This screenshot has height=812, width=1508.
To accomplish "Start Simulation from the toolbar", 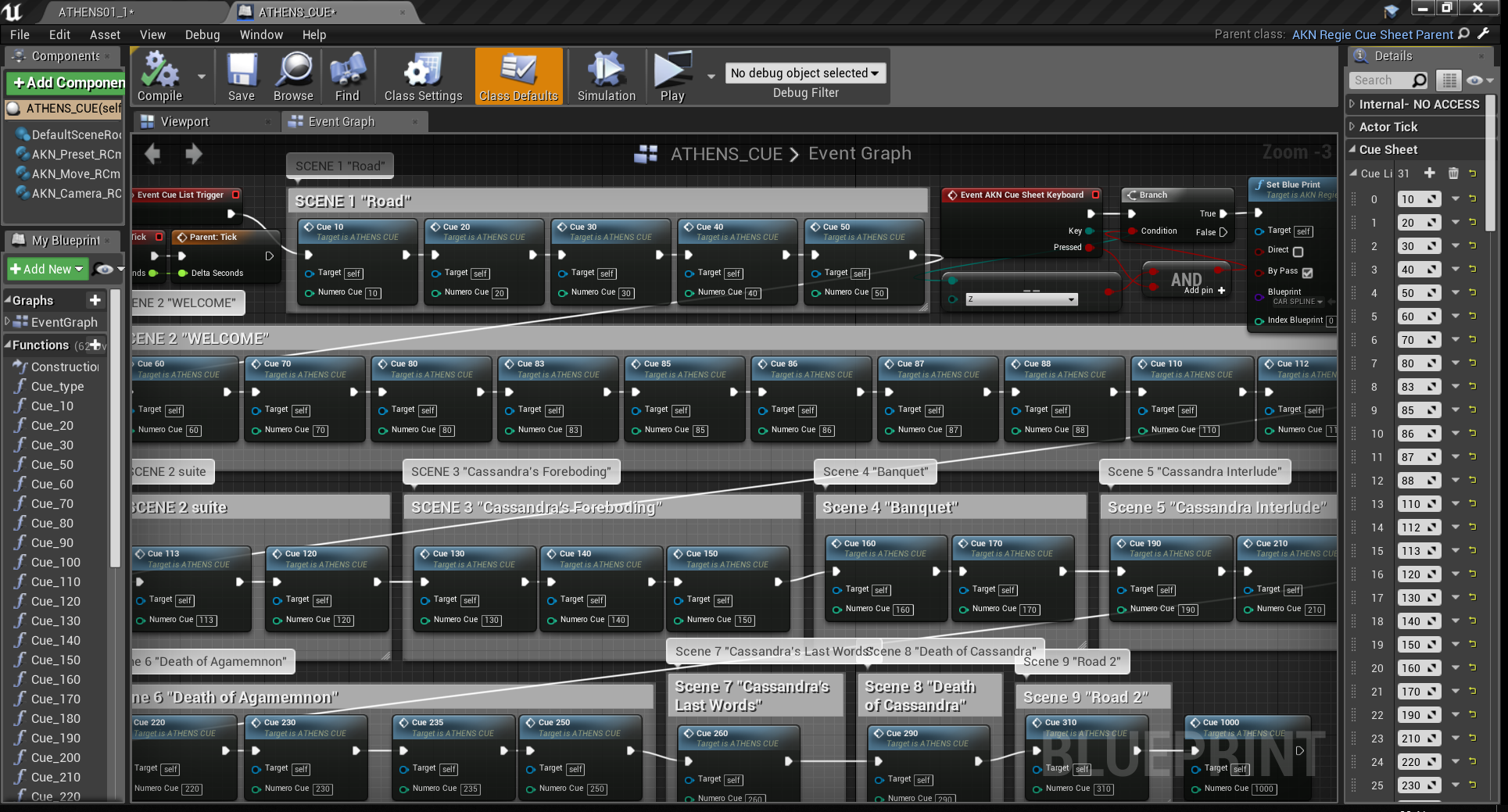I will (x=607, y=77).
